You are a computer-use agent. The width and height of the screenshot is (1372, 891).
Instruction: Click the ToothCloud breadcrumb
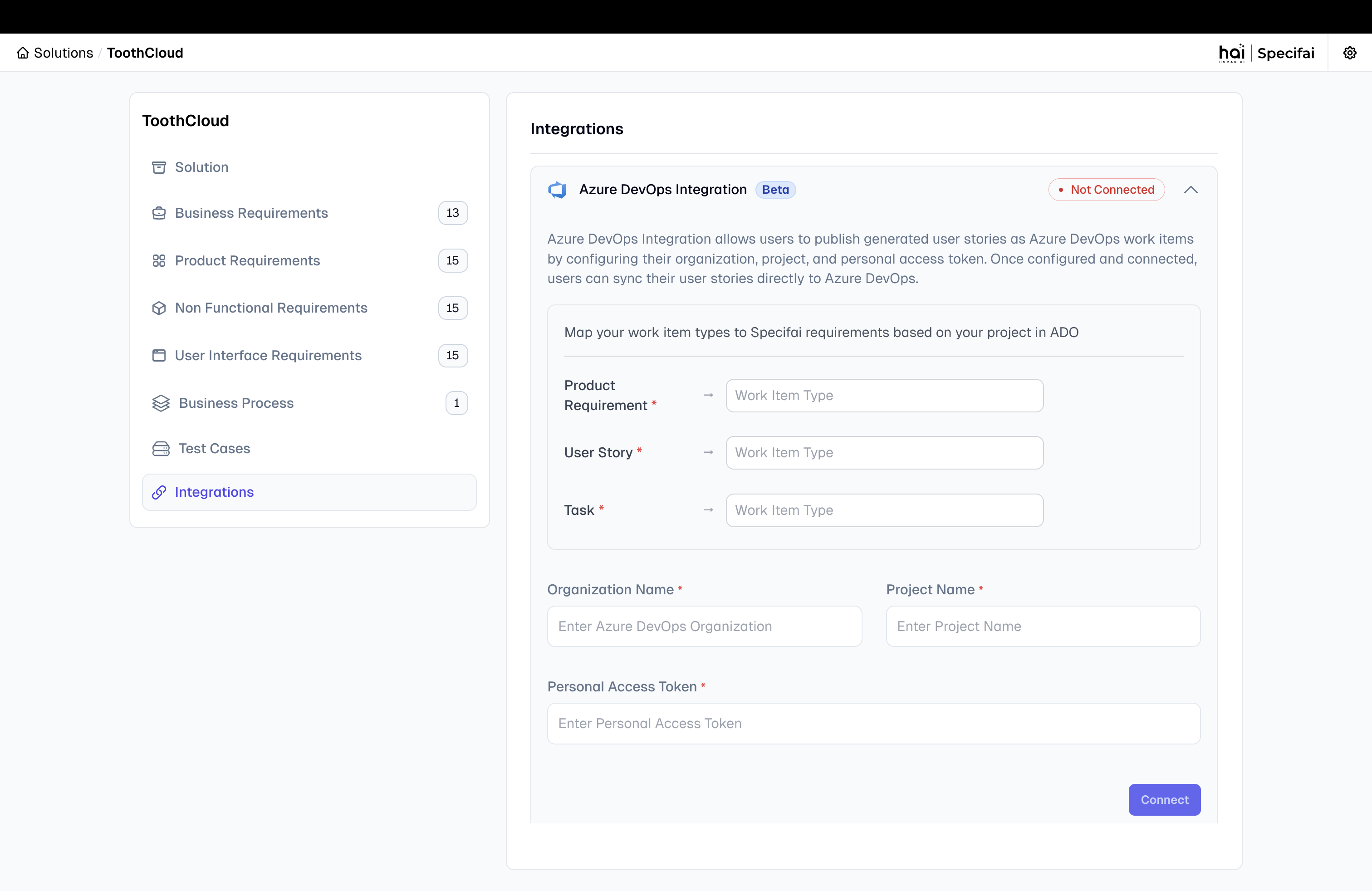click(x=145, y=53)
